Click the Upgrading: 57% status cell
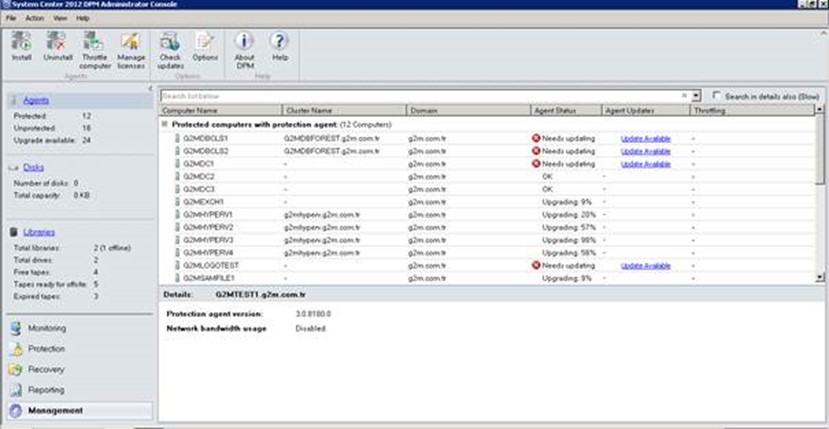Viewport: 829px width, 429px height. pyautogui.click(x=569, y=227)
